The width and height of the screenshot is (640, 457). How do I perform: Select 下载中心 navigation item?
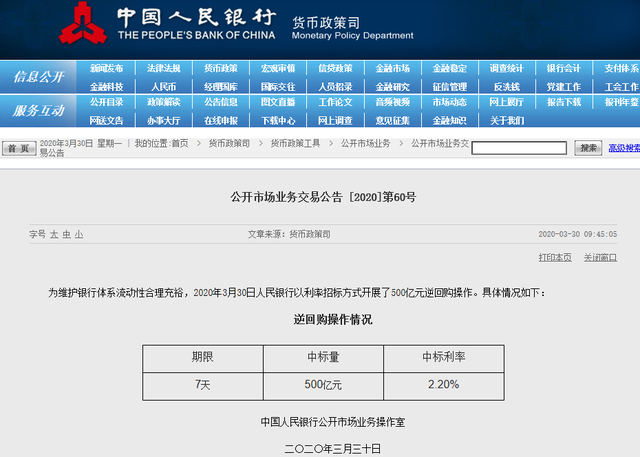click(278, 120)
